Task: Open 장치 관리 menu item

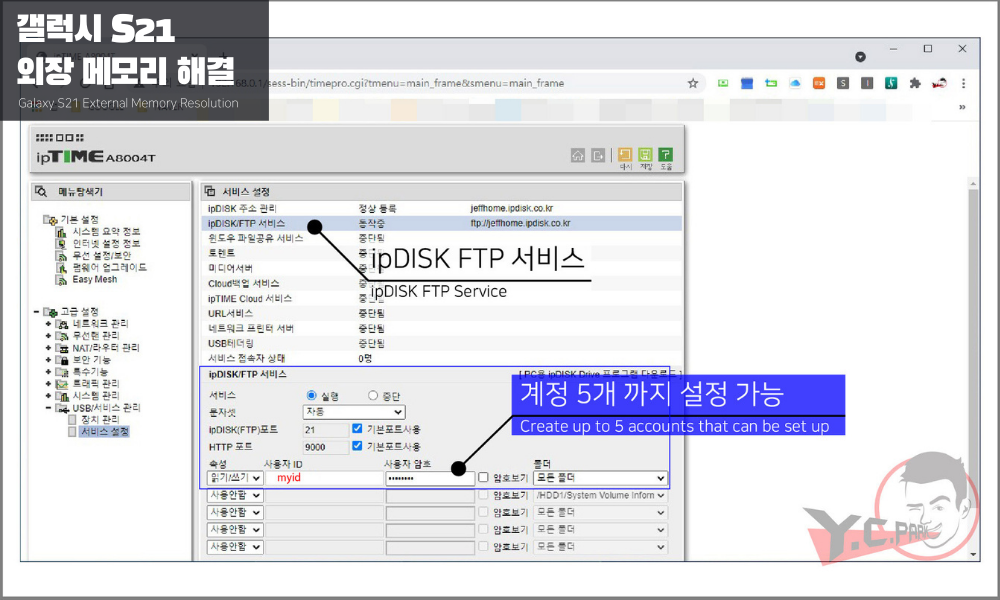Action: point(99,420)
